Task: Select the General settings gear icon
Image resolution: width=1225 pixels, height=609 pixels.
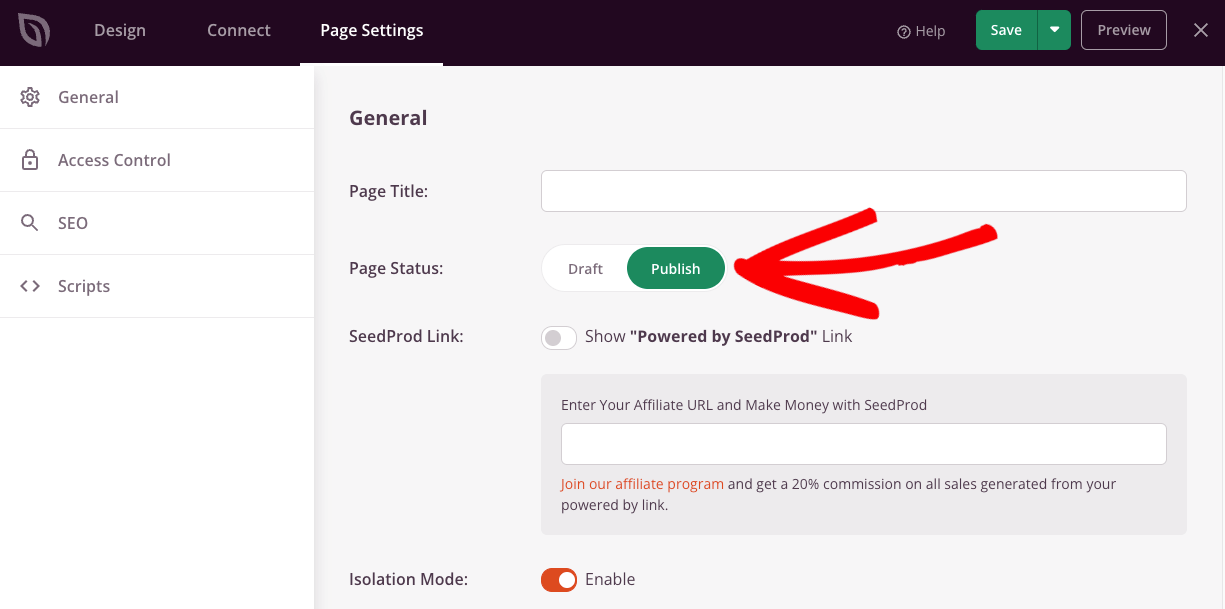Action: point(30,97)
